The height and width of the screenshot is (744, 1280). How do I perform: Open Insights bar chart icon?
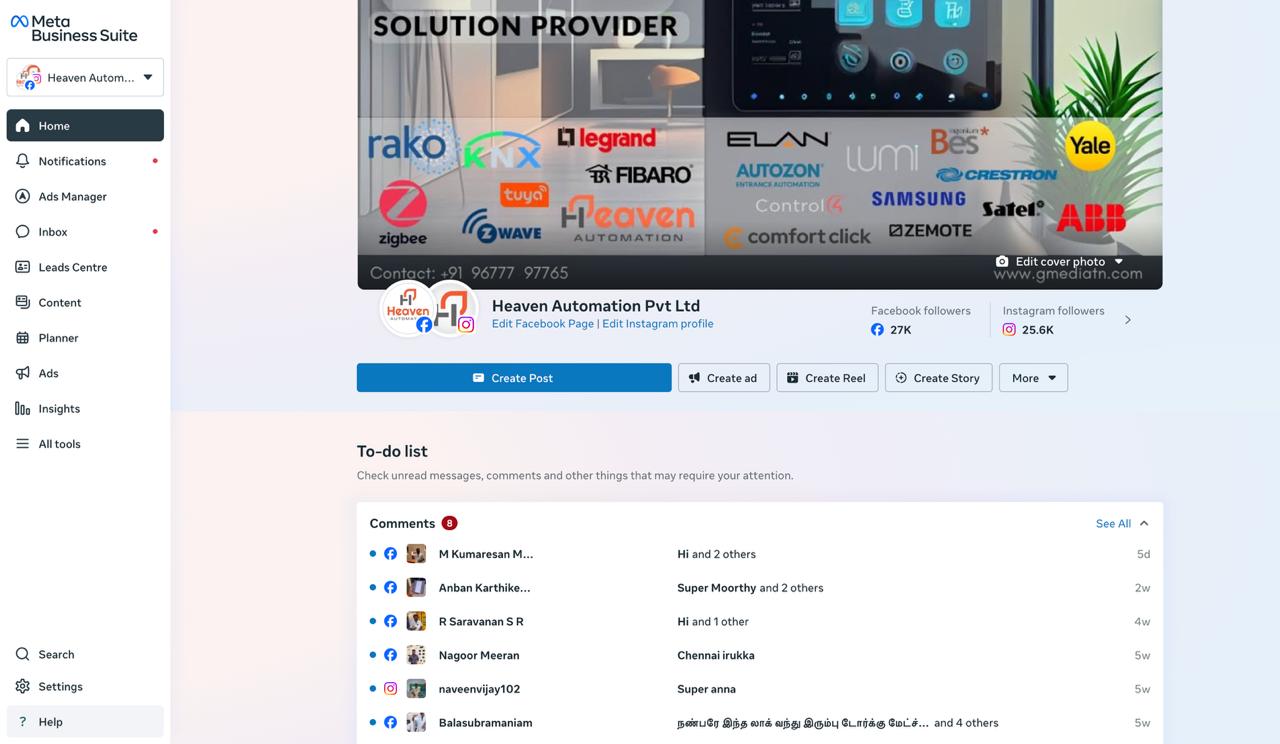[22, 408]
